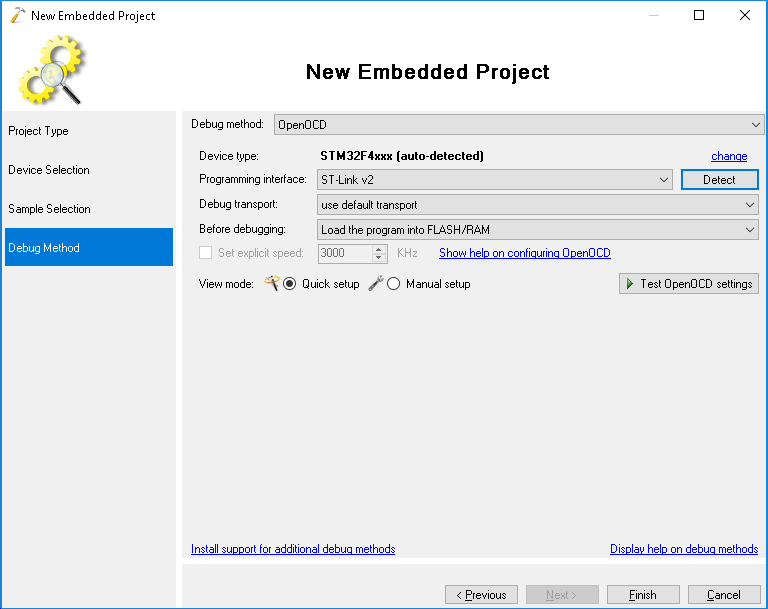Image resolution: width=768 pixels, height=609 pixels.
Task: Open the Debug transport dropdown
Action: click(x=537, y=204)
